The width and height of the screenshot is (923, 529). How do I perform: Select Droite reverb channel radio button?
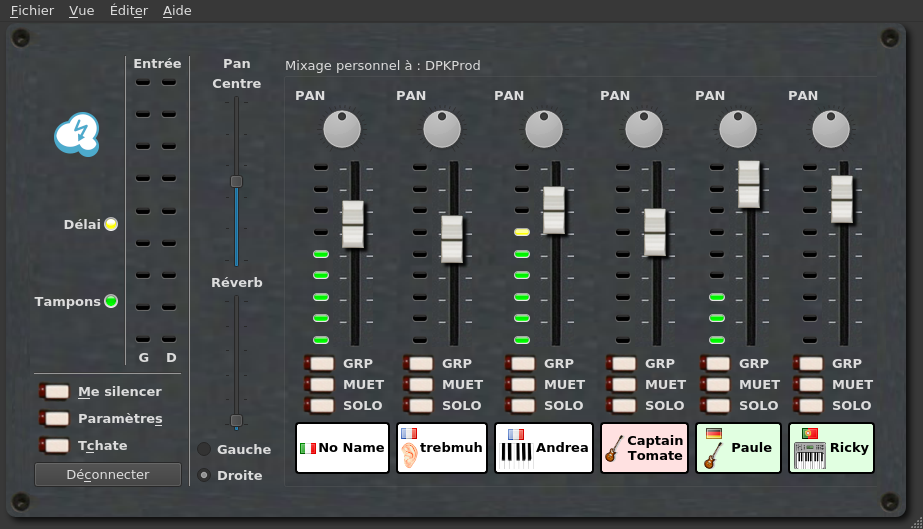(204, 475)
